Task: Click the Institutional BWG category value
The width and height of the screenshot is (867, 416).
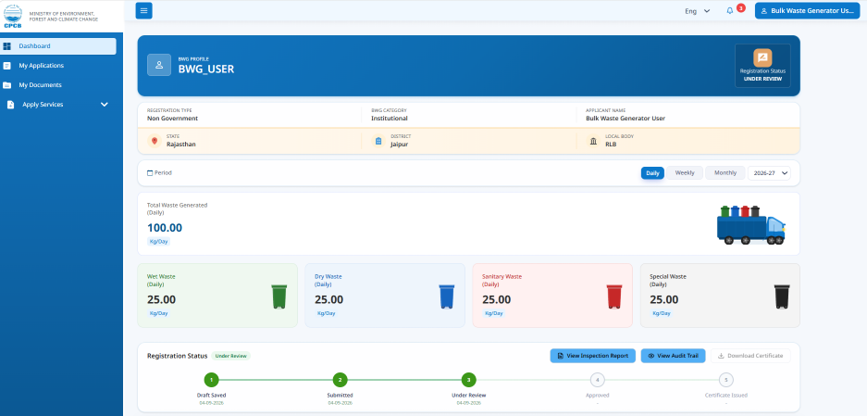Action: point(389,118)
